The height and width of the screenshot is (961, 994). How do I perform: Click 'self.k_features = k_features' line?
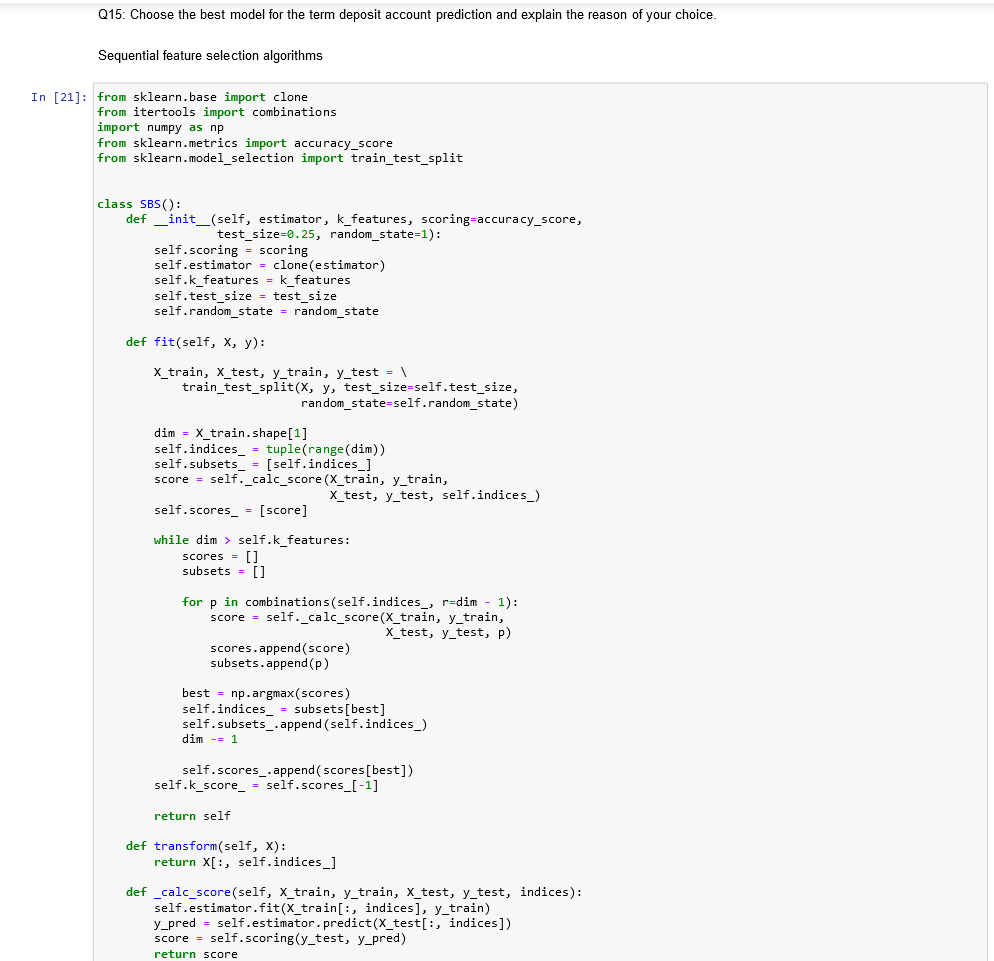252,280
